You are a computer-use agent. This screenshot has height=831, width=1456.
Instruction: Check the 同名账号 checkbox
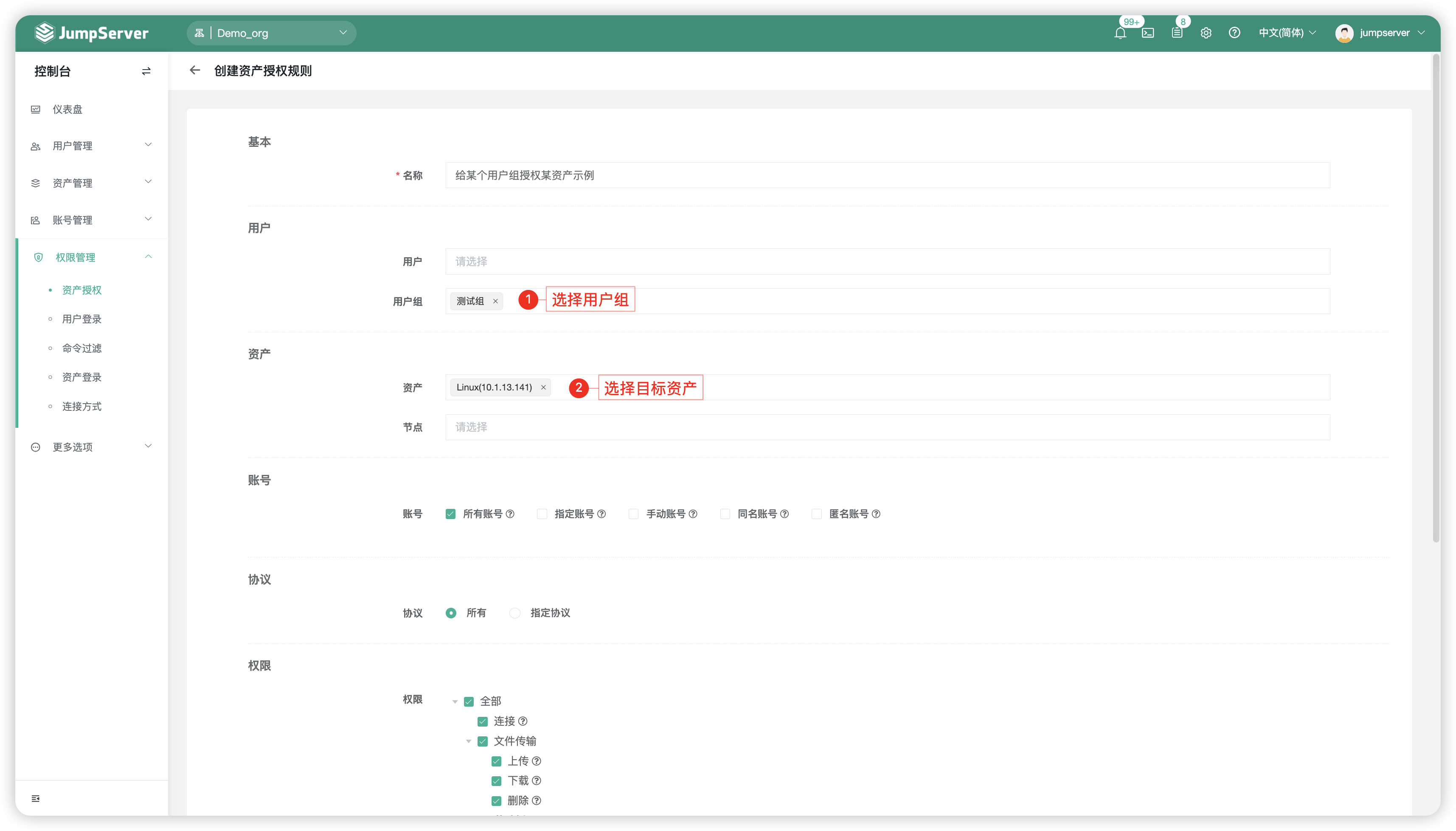[725, 514]
